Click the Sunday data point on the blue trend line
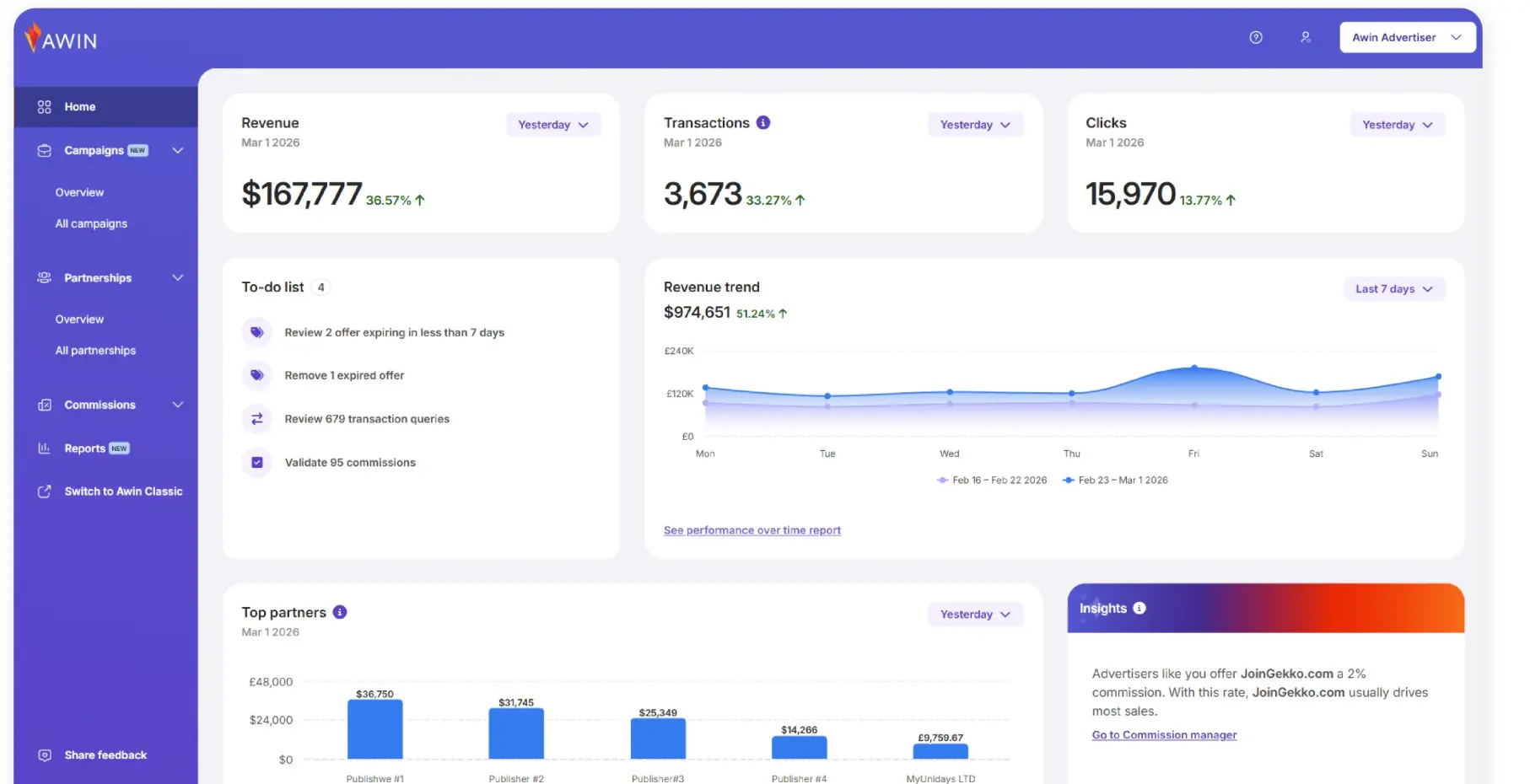1530x784 pixels. pos(1438,377)
